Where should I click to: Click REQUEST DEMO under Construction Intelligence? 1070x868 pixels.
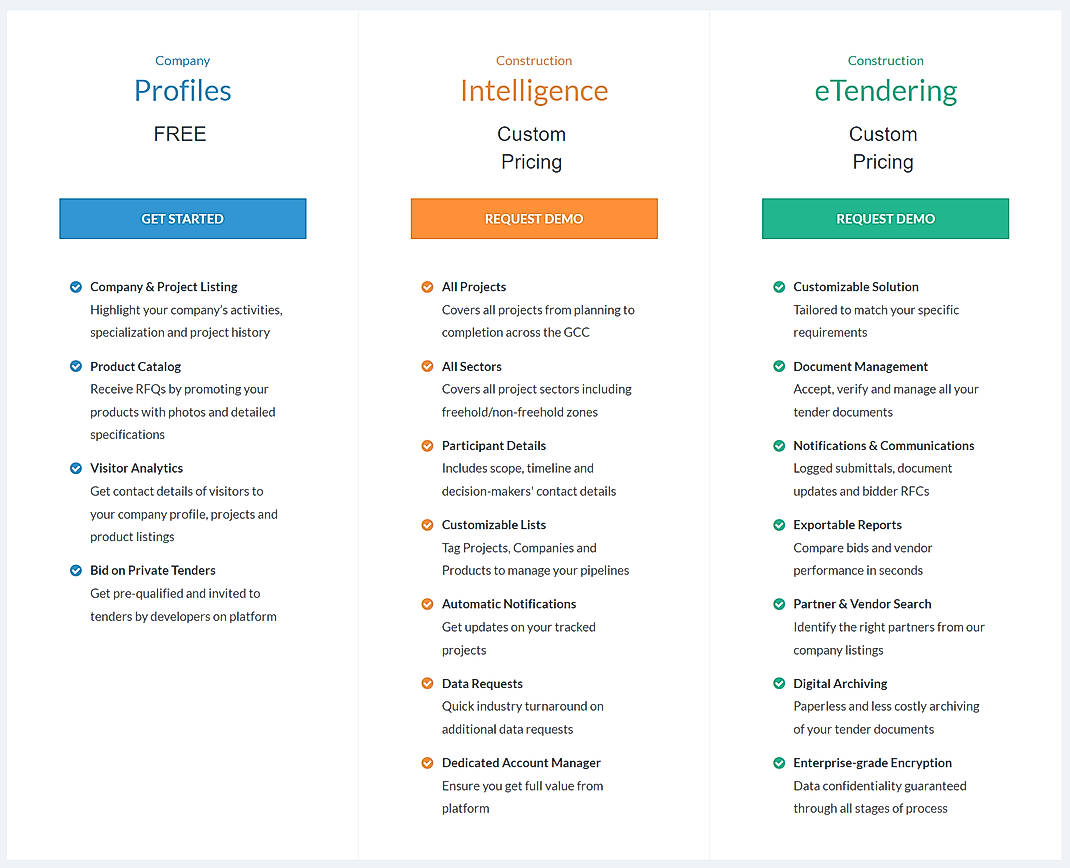coord(534,218)
